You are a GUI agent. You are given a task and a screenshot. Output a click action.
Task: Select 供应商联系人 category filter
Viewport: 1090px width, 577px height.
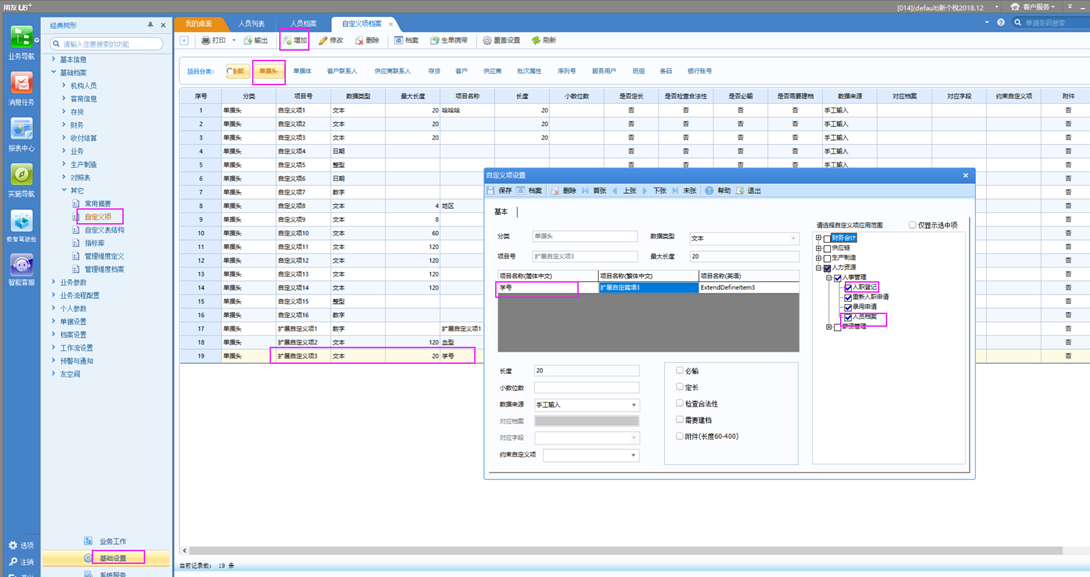[392, 71]
